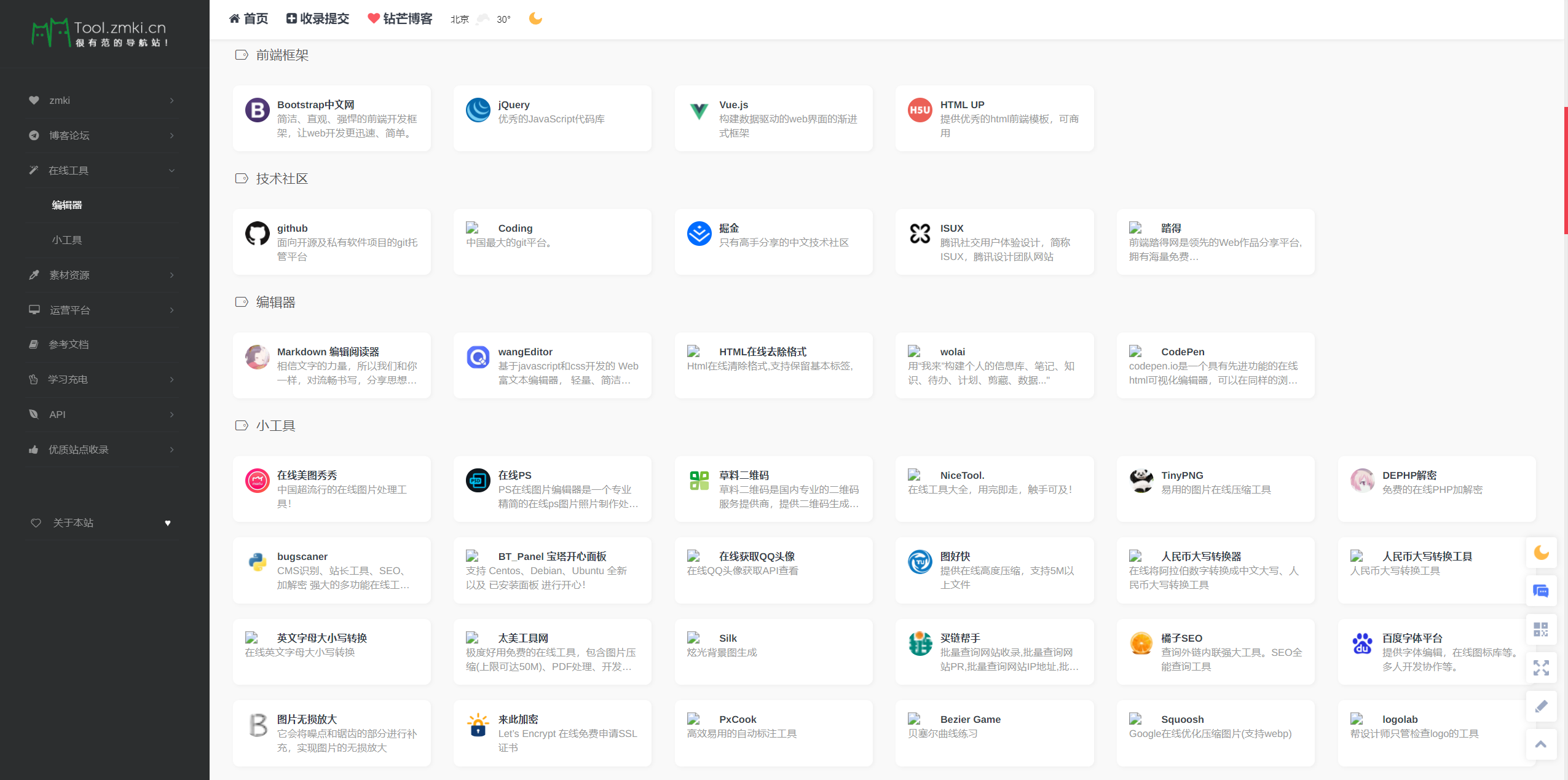Click the 北京 weather widget
The image size is (1568, 780).
tap(481, 19)
